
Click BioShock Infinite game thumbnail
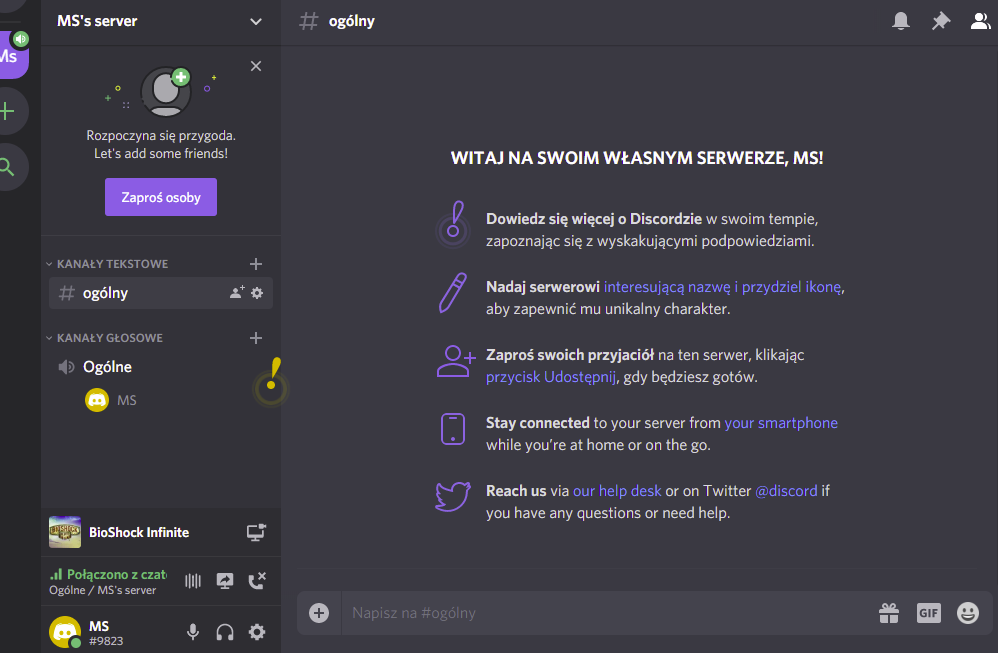(65, 532)
